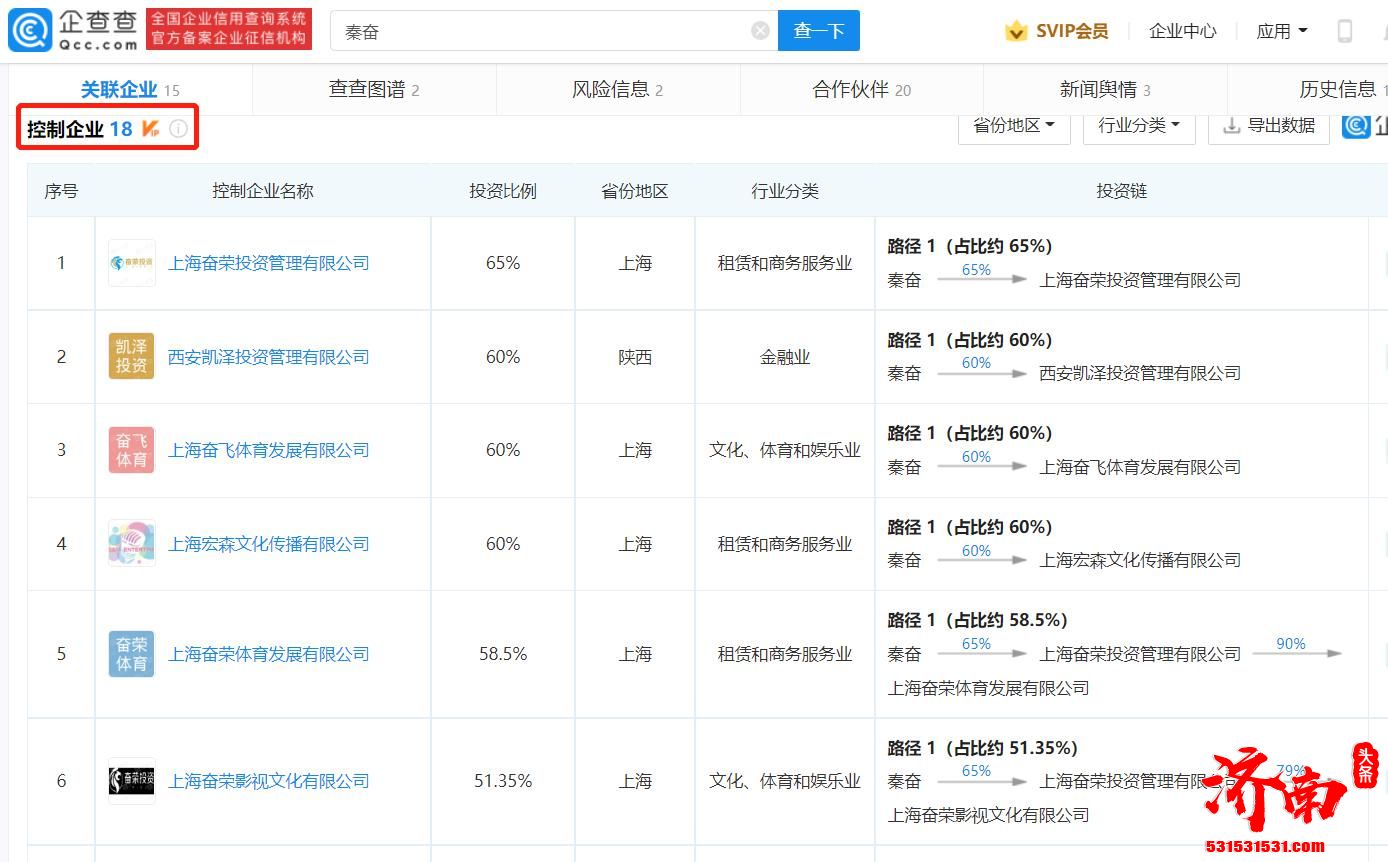Open 上海奋荣投资管理有限公司 link in row 1
Screen dimensions: 1388x862
point(269,263)
